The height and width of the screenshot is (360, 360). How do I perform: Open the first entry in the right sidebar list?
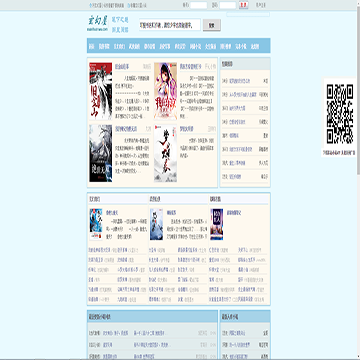(245, 81)
